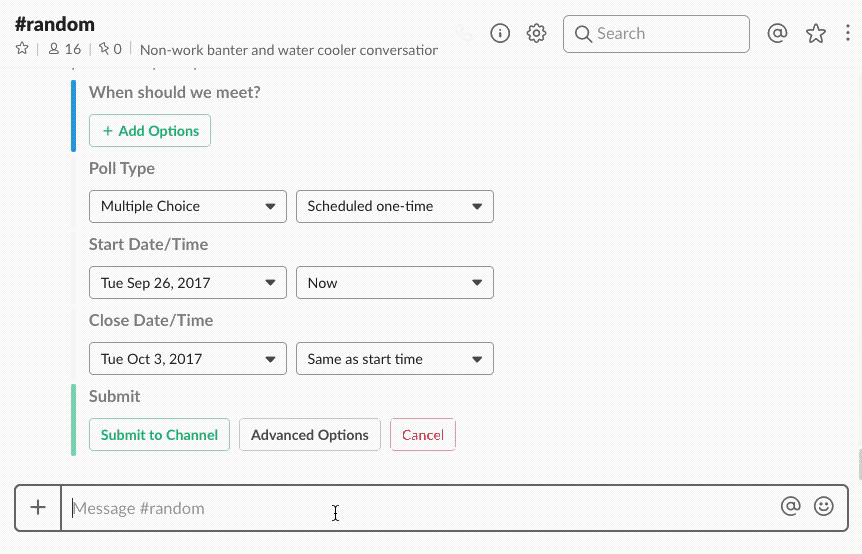Click the plus attach button beside message box

click(38, 508)
